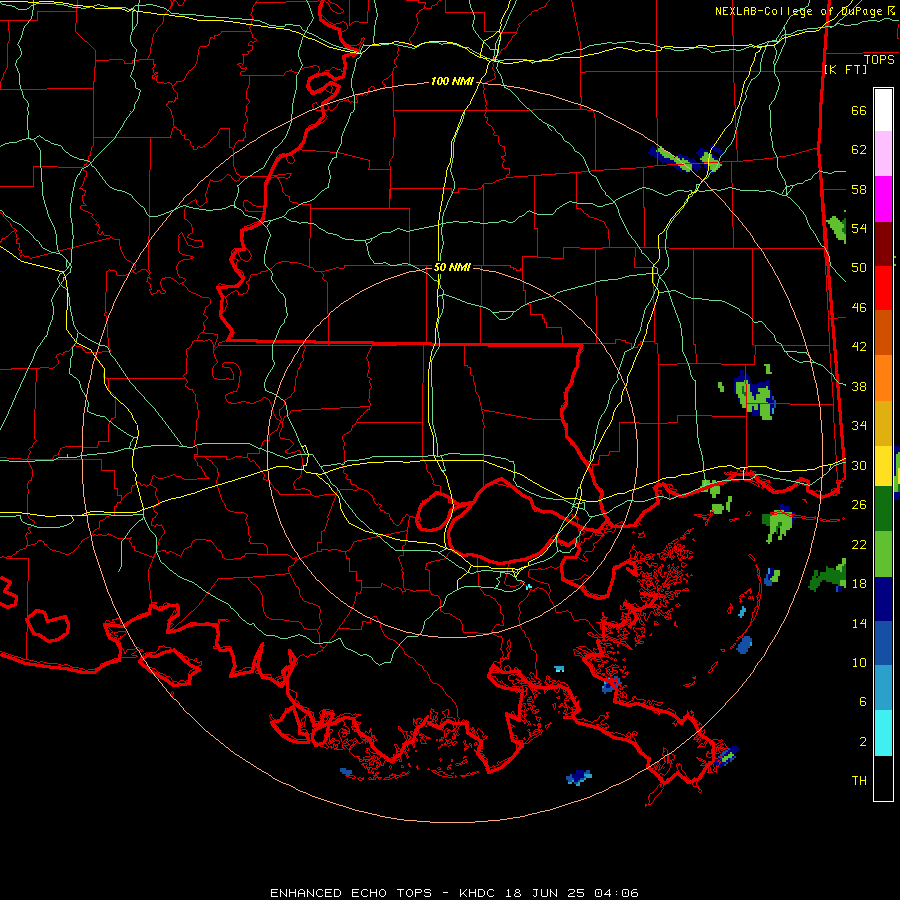The height and width of the screenshot is (900, 900).
Task: Click the TOPS legend title
Action: pos(879,60)
